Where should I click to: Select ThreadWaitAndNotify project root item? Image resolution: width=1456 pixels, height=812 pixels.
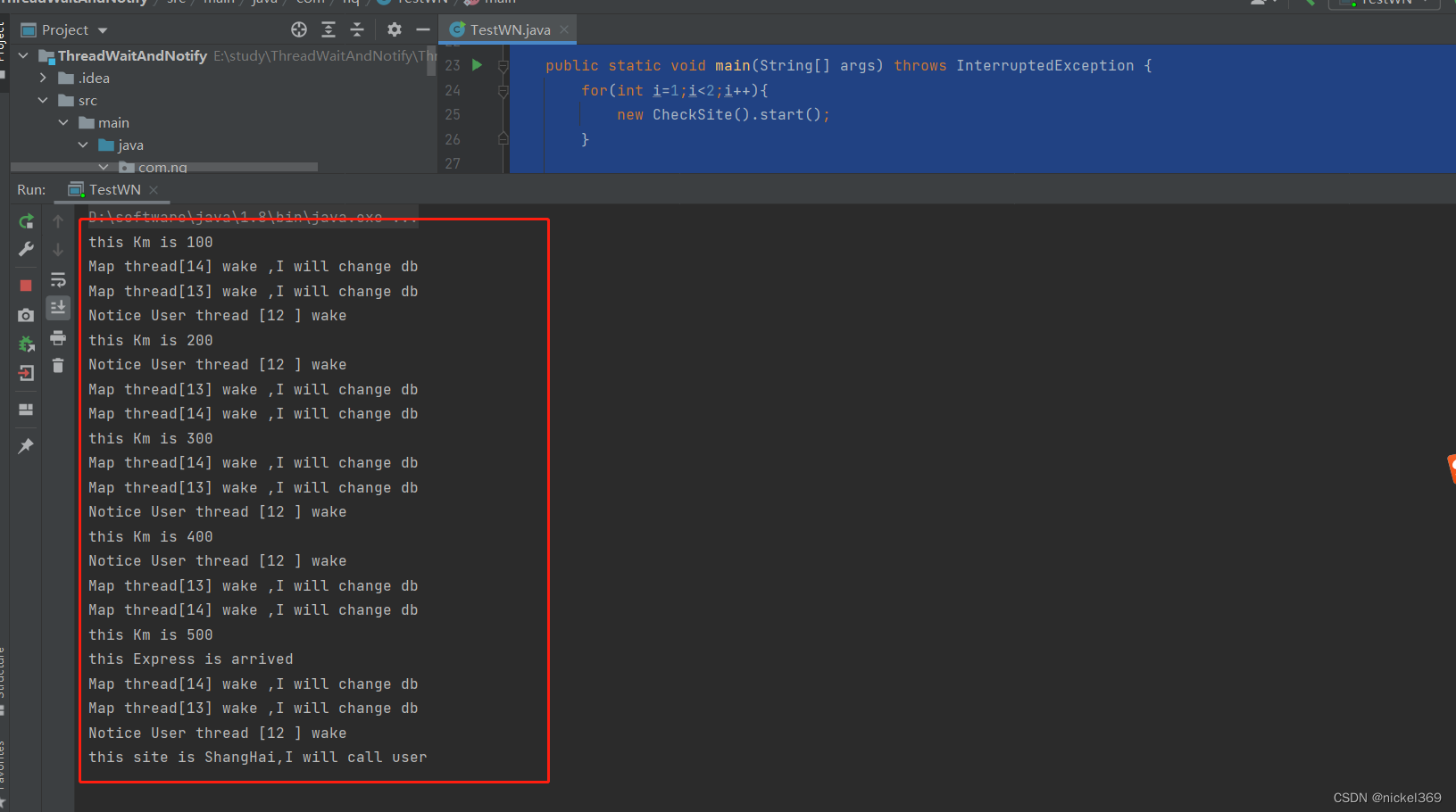(x=132, y=55)
